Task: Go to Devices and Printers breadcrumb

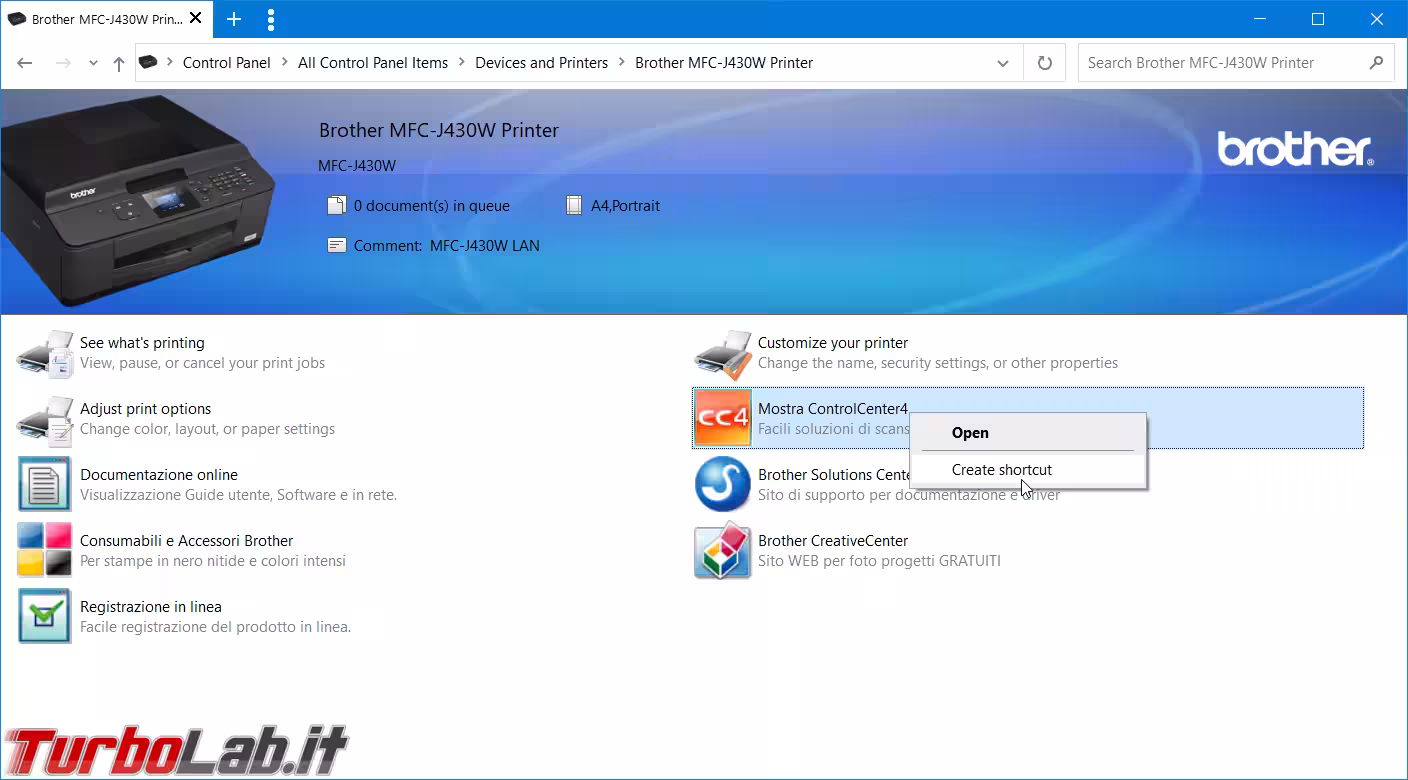Action: tap(541, 63)
